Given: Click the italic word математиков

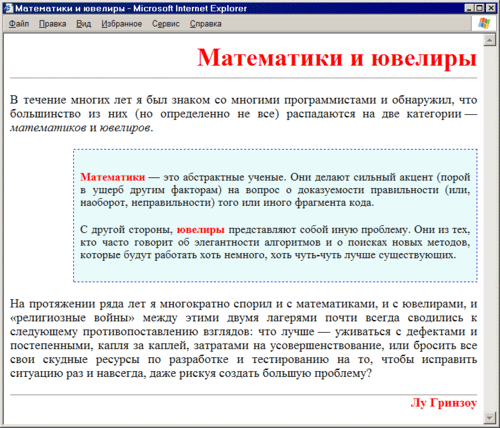Looking at the screenshot, I should 48,128.
